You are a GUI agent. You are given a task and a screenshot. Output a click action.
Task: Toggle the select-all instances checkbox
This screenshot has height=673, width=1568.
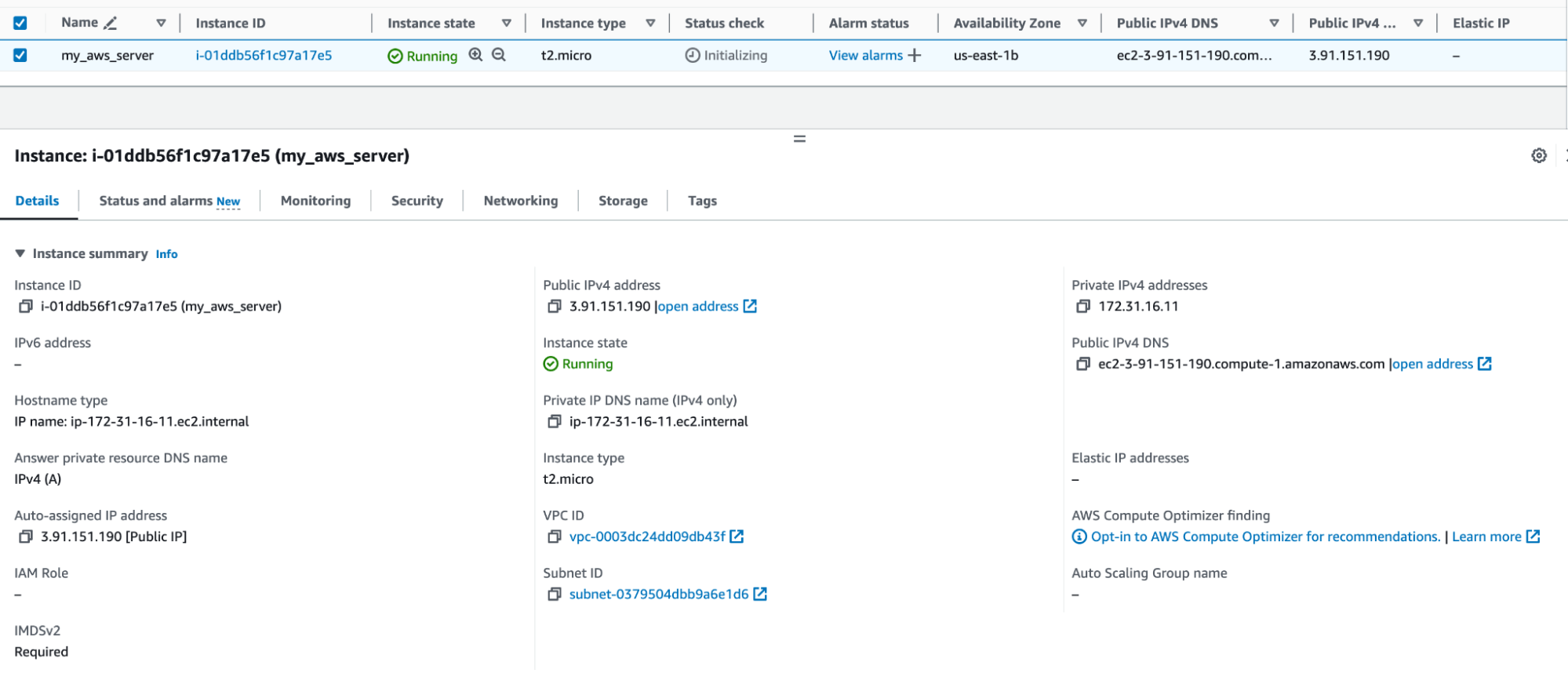coord(20,24)
